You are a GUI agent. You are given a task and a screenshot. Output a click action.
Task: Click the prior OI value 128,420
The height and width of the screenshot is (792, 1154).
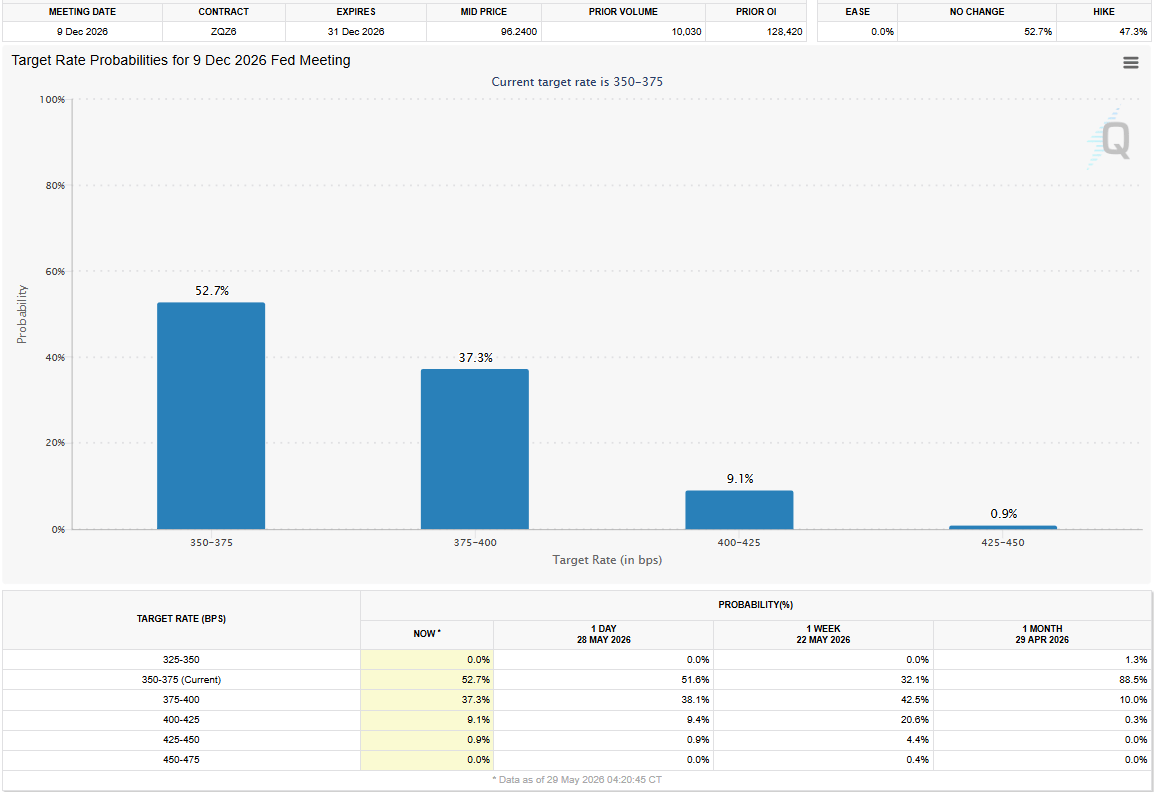click(785, 32)
